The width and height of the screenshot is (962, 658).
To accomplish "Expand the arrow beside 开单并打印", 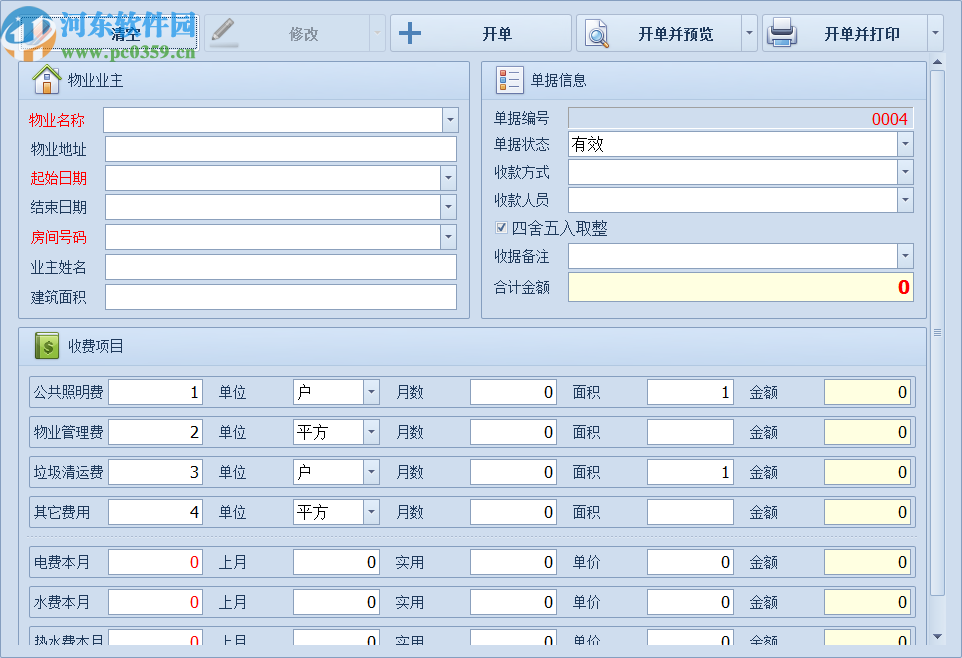I will click(x=937, y=32).
